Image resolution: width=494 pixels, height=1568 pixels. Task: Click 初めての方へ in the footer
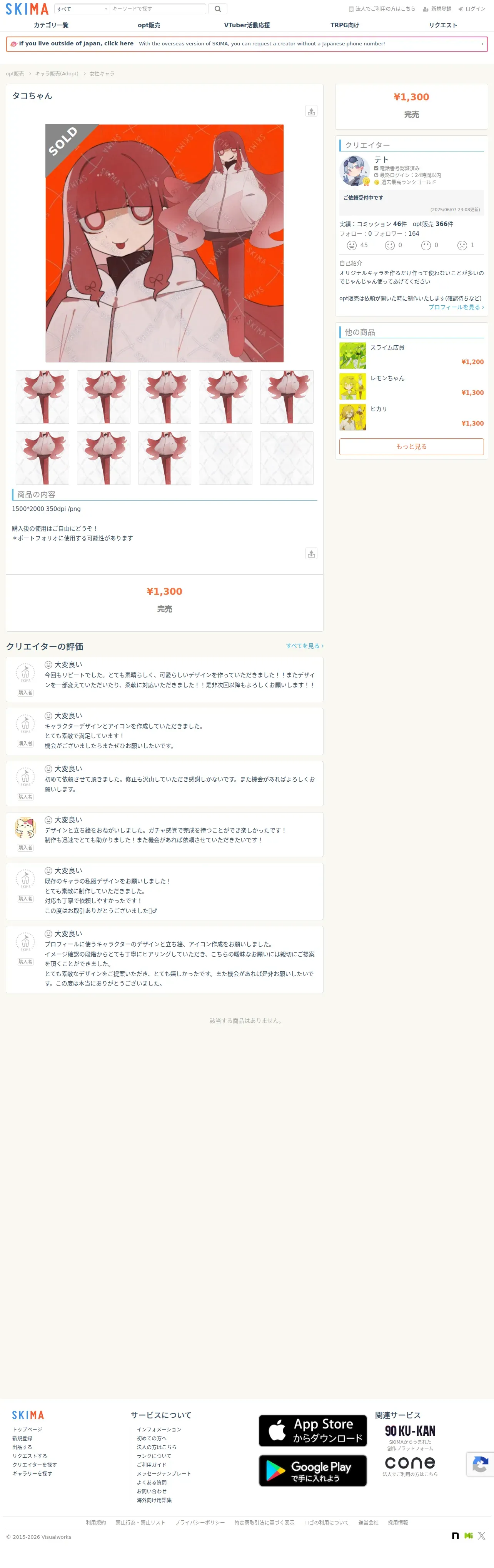152,1438
